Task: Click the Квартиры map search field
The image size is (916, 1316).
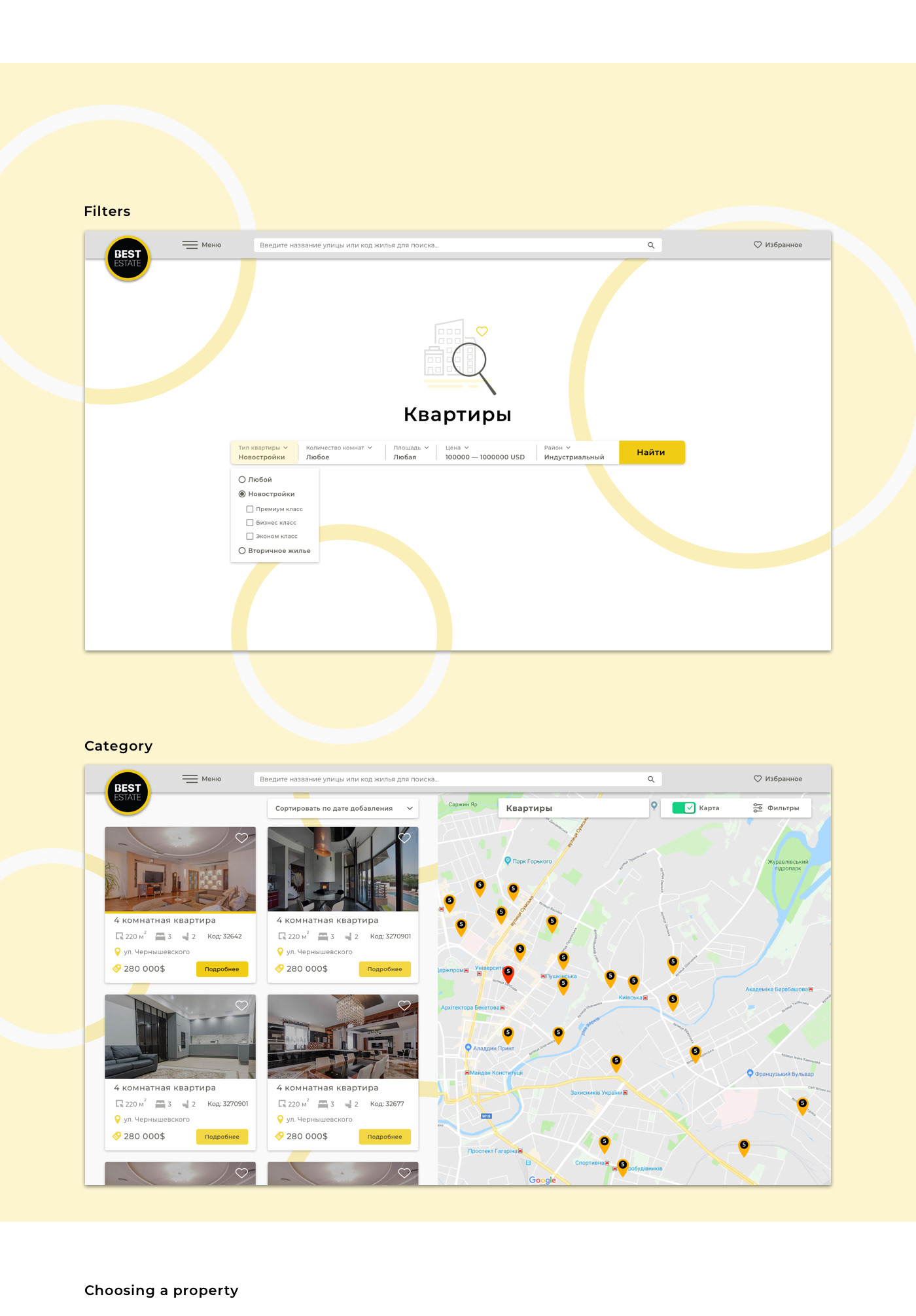Action: 574,808
